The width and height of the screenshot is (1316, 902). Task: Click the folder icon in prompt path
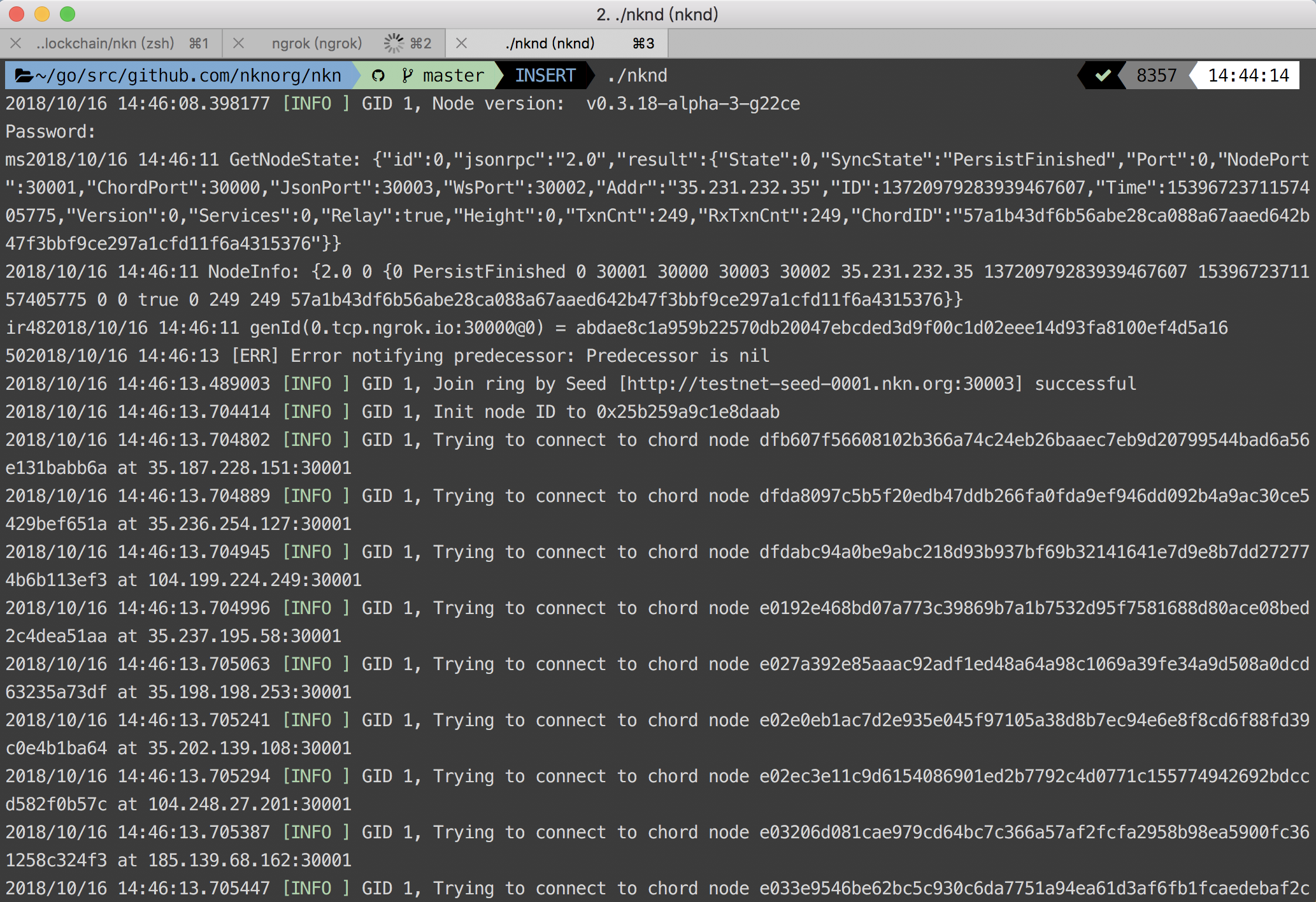pyautogui.click(x=24, y=76)
